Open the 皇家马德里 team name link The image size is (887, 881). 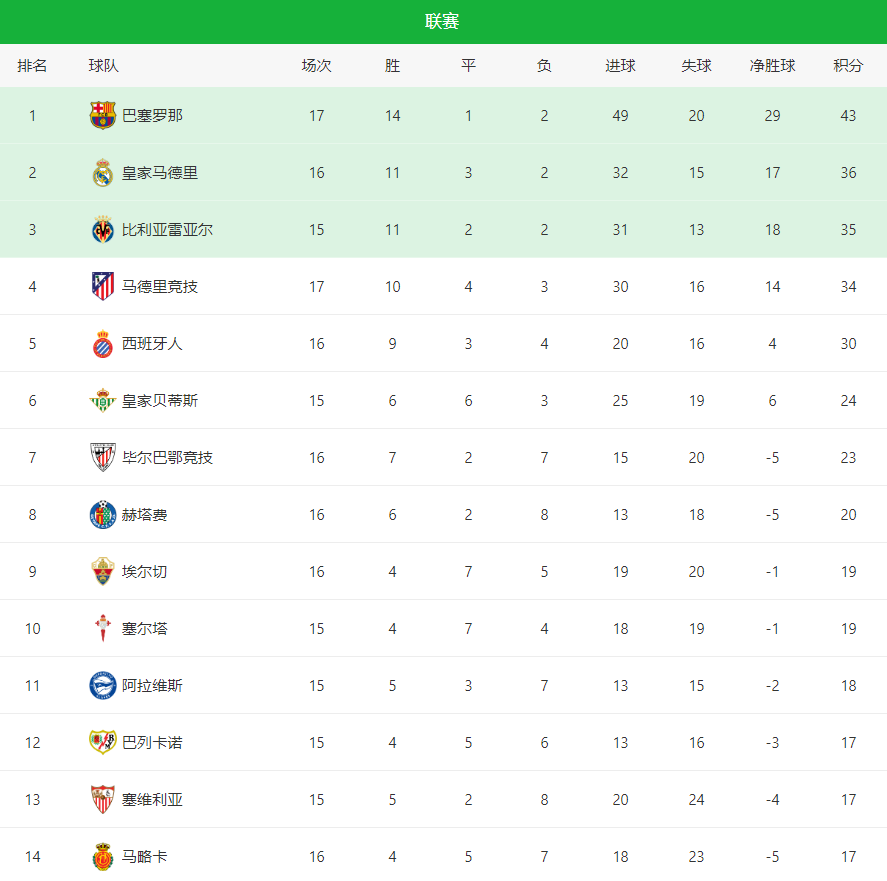pos(160,173)
